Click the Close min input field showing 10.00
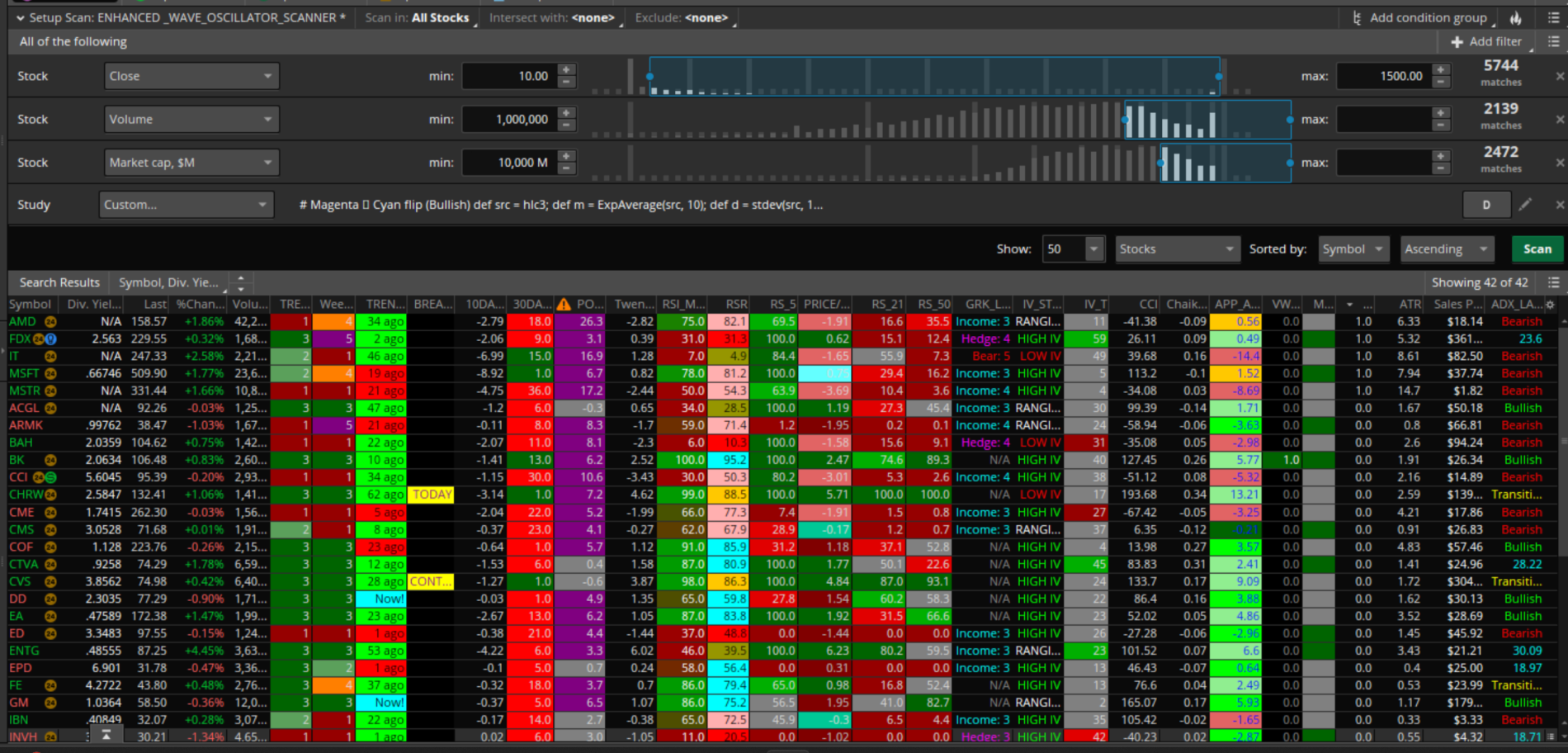 pos(510,76)
